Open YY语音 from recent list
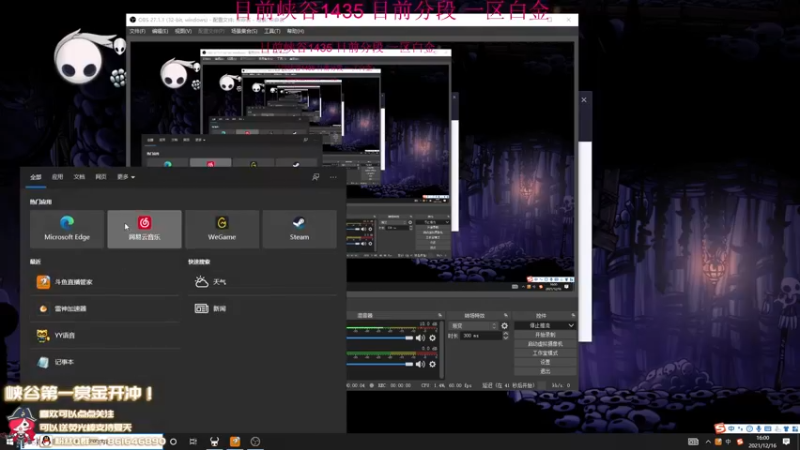The image size is (800, 450). [105, 335]
